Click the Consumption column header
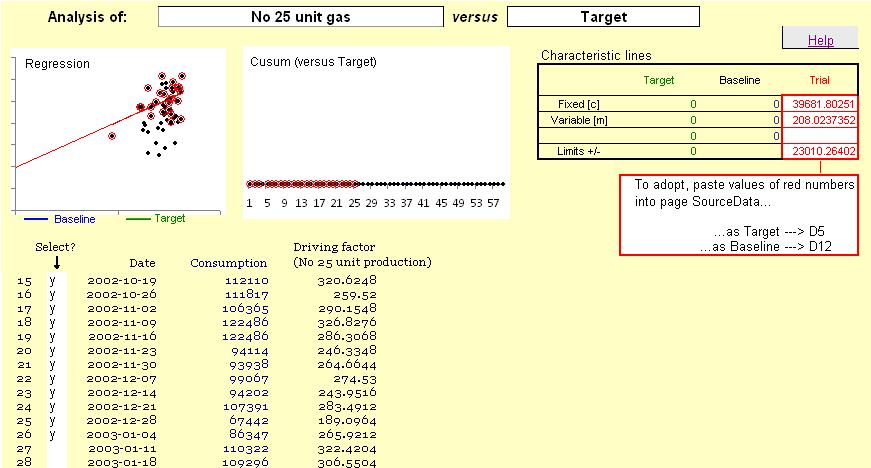The height and width of the screenshot is (468, 871). click(x=228, y=263)
